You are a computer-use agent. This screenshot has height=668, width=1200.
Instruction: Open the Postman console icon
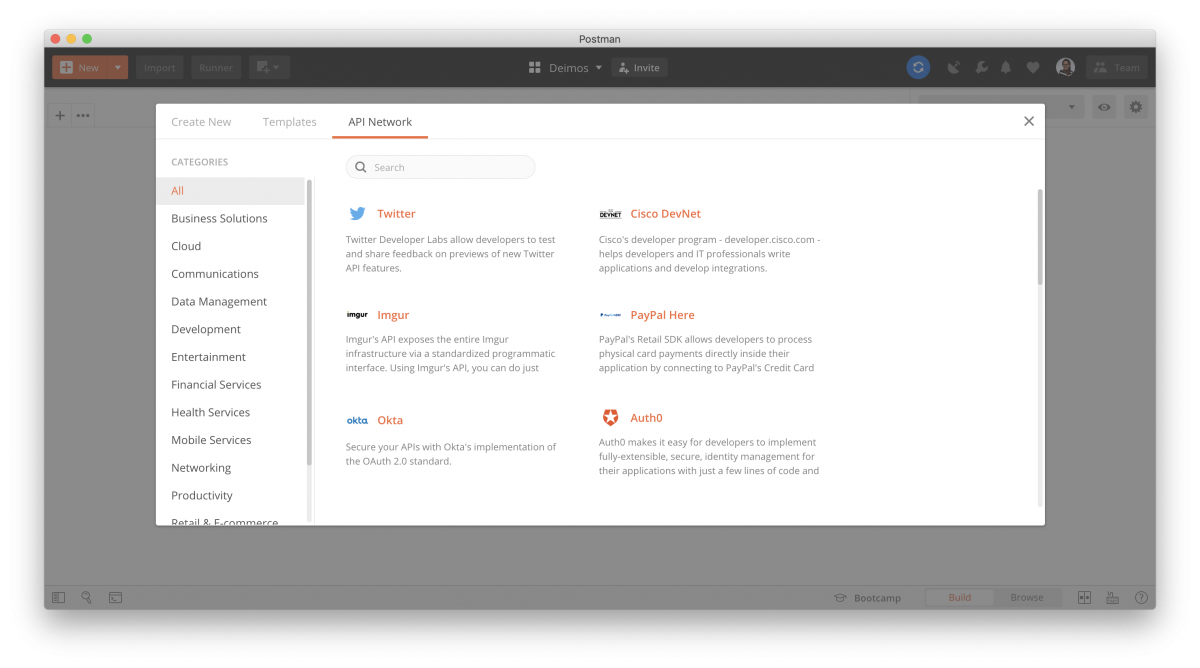[x=116, y=598]
